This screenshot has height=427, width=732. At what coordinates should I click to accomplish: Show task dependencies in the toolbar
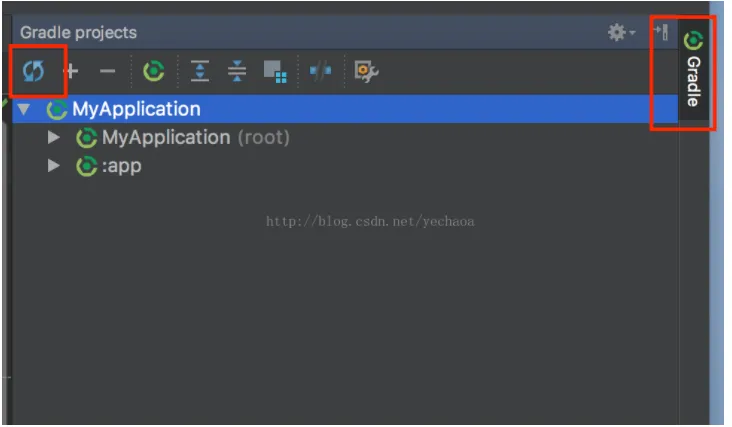coord(275,72)
